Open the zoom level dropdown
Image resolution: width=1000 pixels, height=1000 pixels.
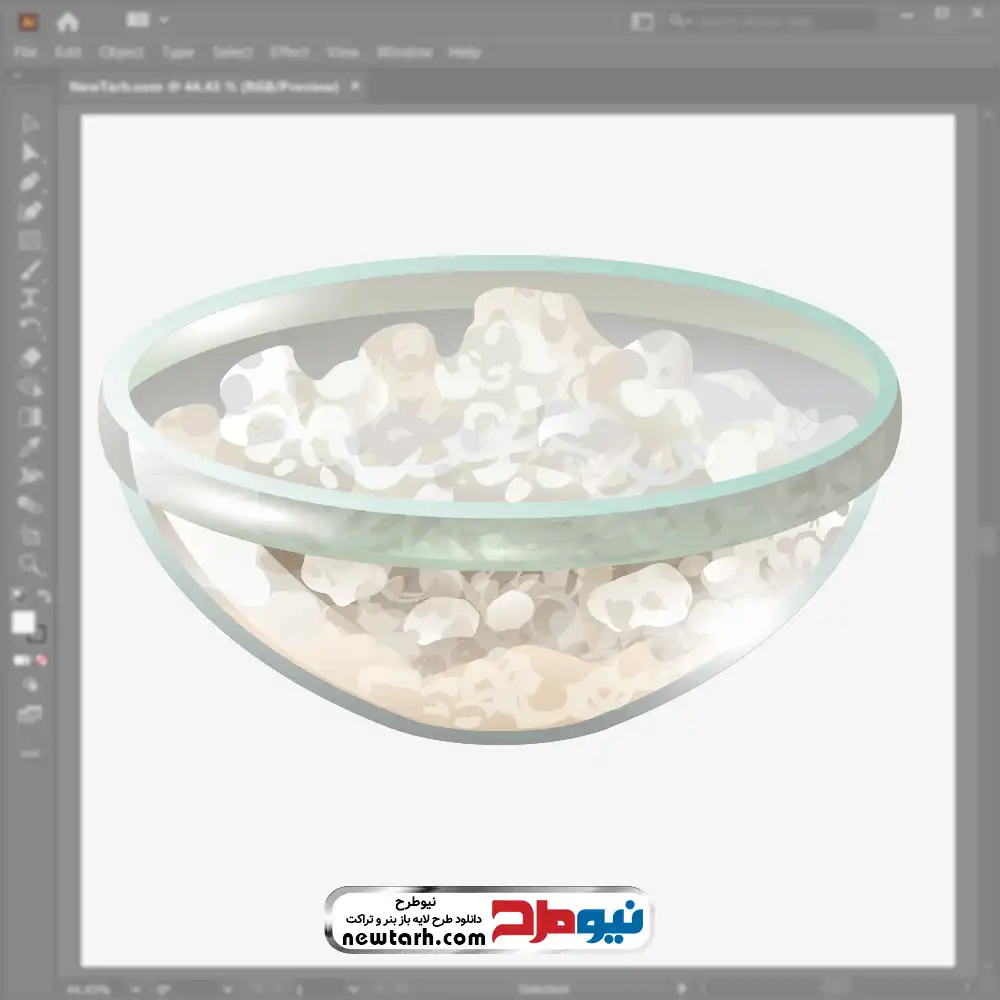coord(133,989)
